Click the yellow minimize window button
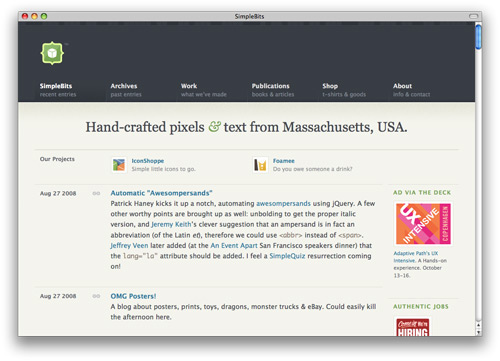The height and width of the screenshot is (361, 500). pos(34,16)
